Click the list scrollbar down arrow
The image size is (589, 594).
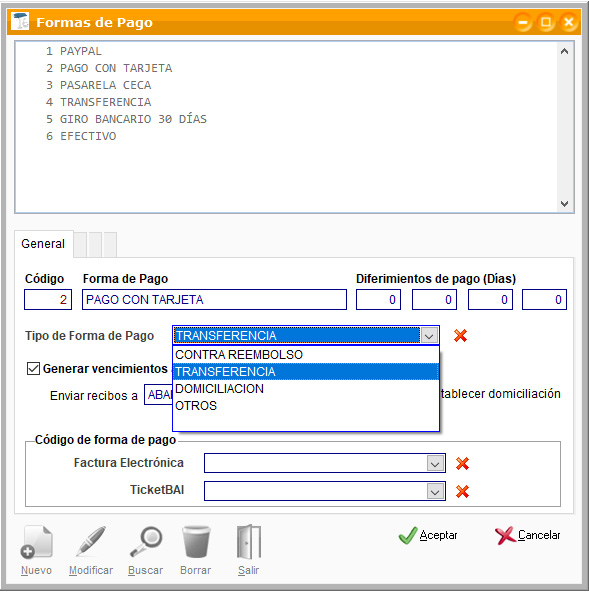(x=564, y=204)
